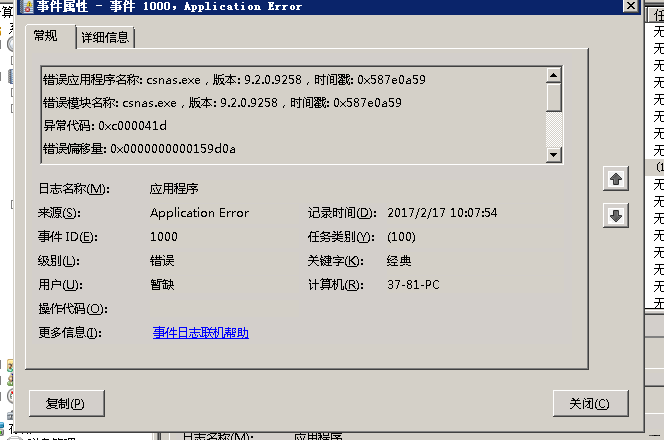Close the event properties dialog with X
The width and height of the screenshot is (664, 440).
(x=631, y=6)
